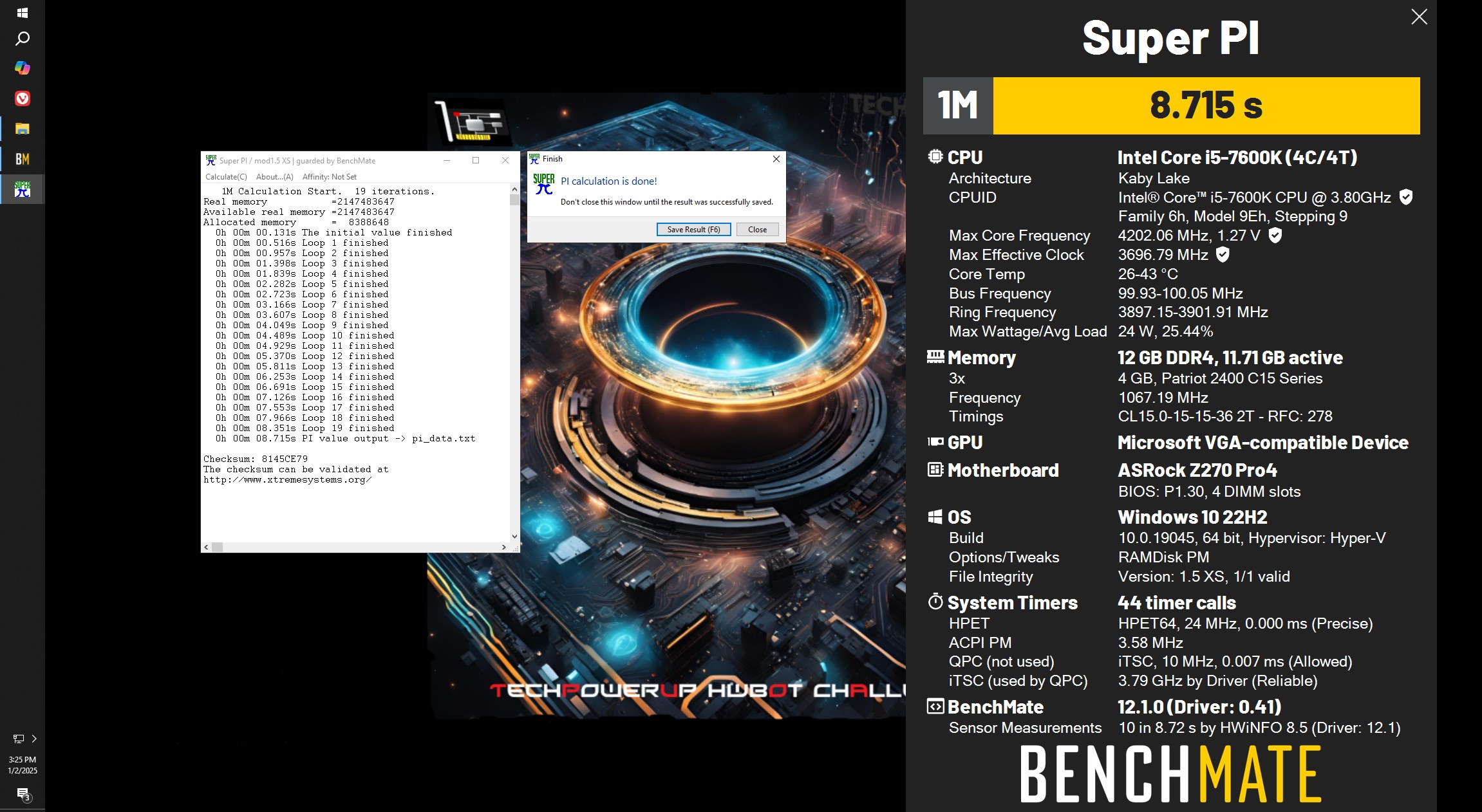The image size is (1482, 812).
Task: Open File Explorer from the taskbar
Action: 22,129
